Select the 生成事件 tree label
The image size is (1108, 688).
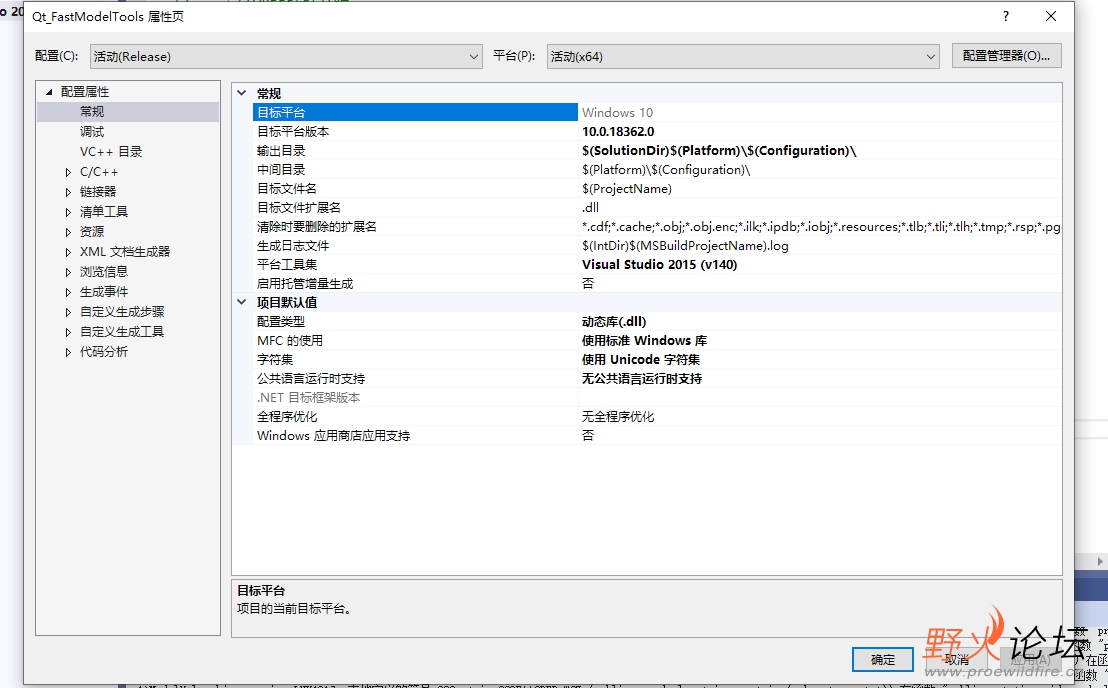(x=104, y=291)
